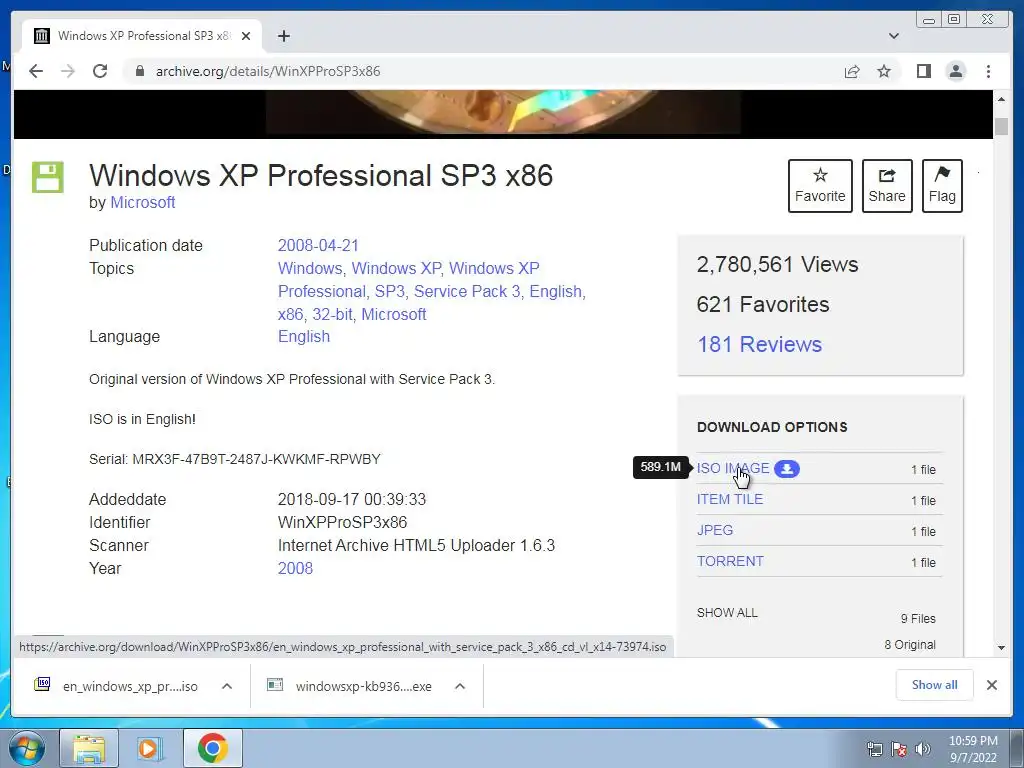1024x768 pixels.
Task: Click the volume speaker tray icon
Action: tap(923, 749)
